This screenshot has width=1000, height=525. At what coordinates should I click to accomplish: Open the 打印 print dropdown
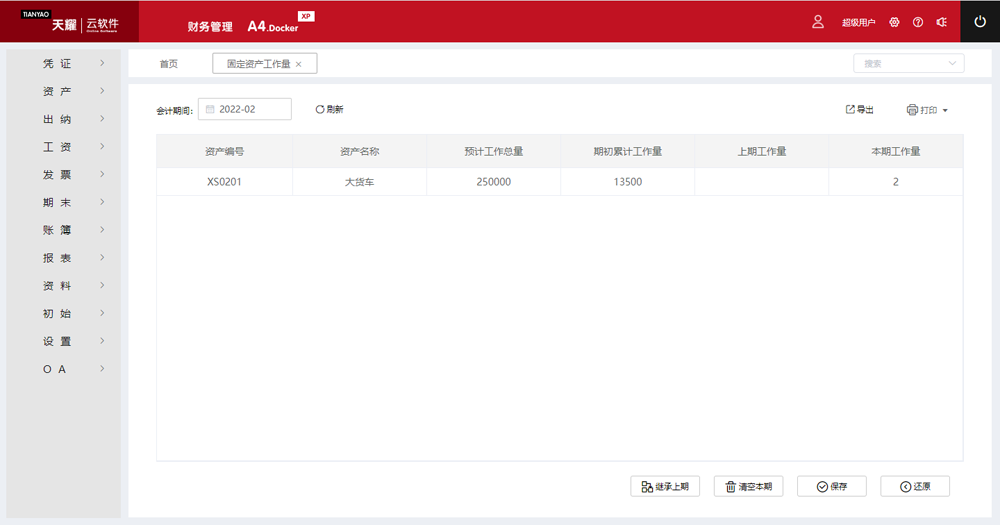coord(926,110)
